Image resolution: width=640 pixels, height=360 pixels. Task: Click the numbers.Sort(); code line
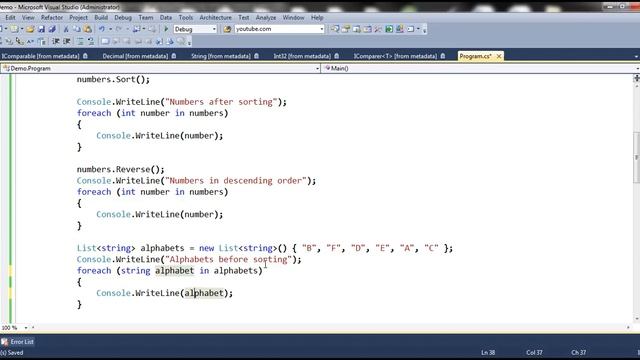pyautogui.click(x=113, y=80)
